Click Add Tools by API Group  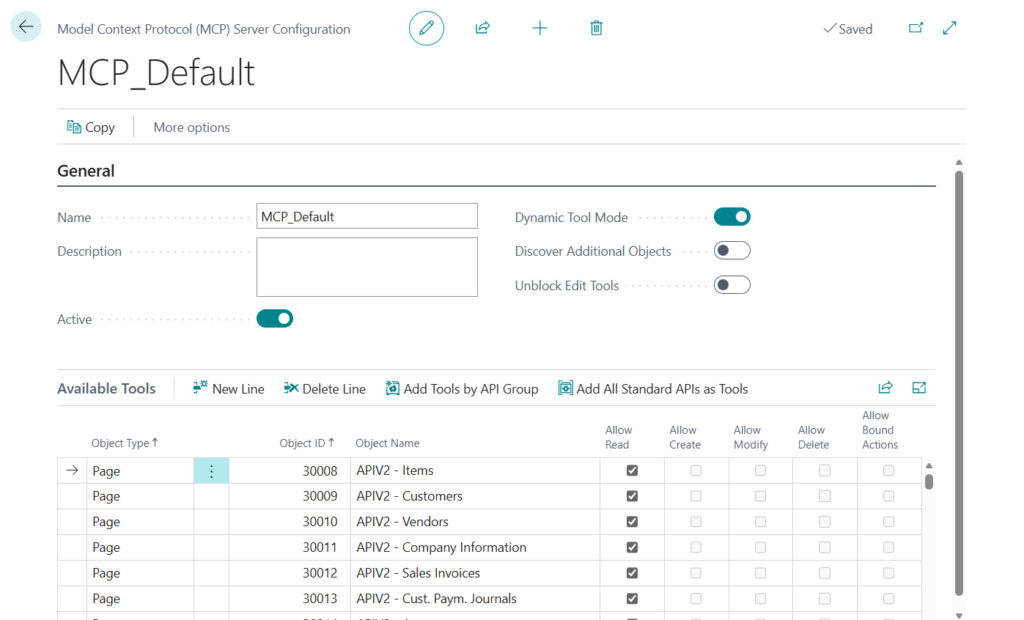462,389
